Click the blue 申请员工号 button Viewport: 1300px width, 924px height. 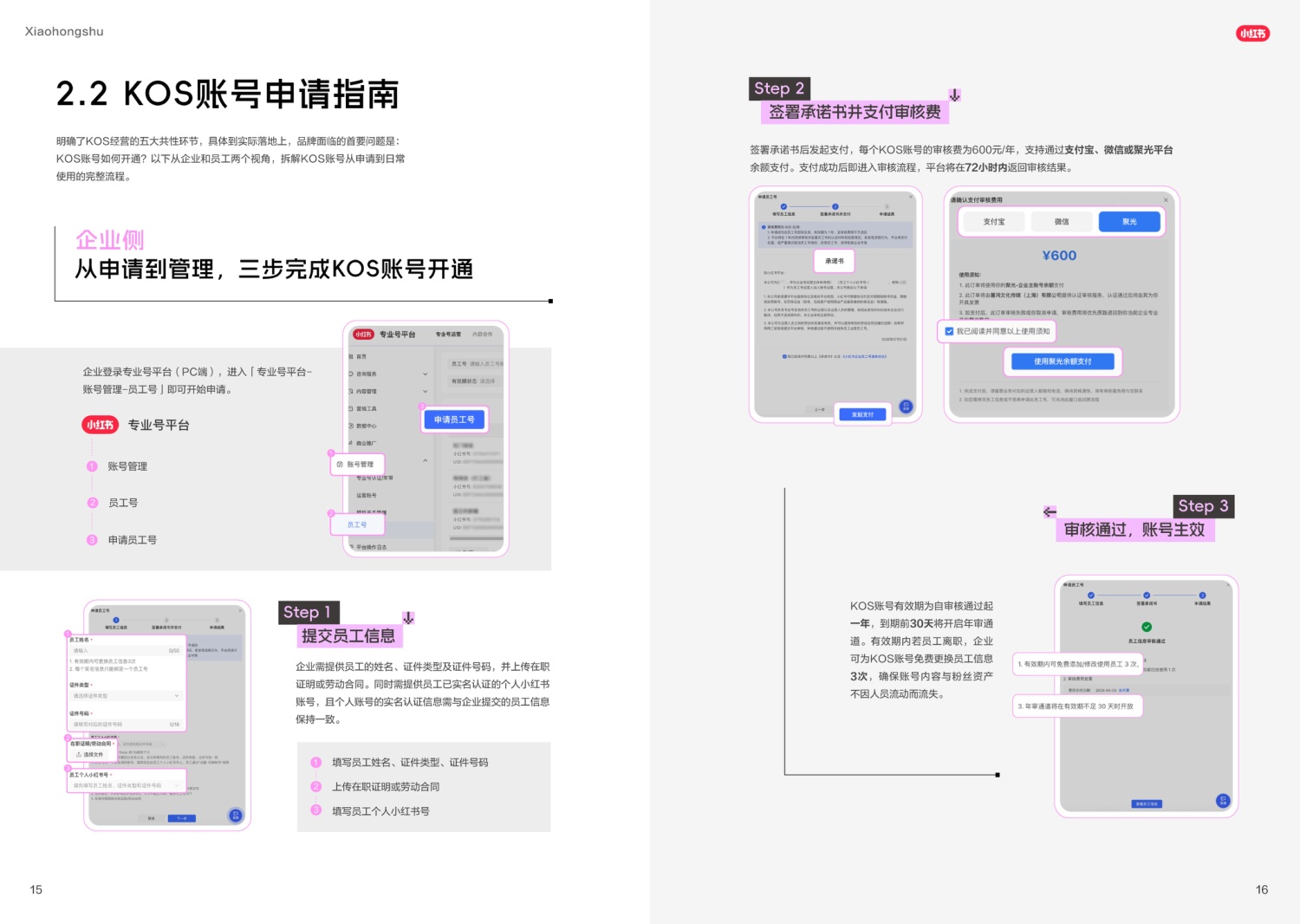click(454, 420)
